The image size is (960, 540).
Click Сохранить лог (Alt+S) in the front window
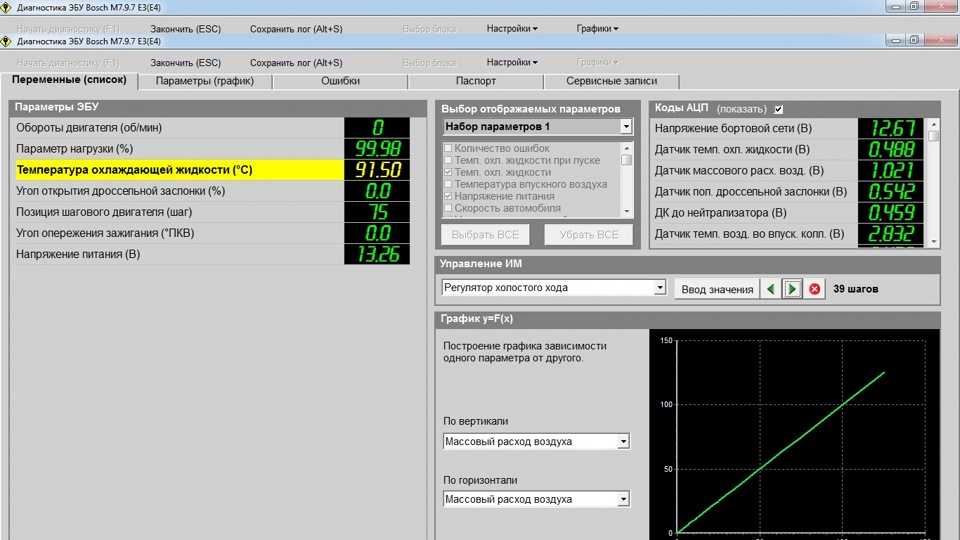296,63
